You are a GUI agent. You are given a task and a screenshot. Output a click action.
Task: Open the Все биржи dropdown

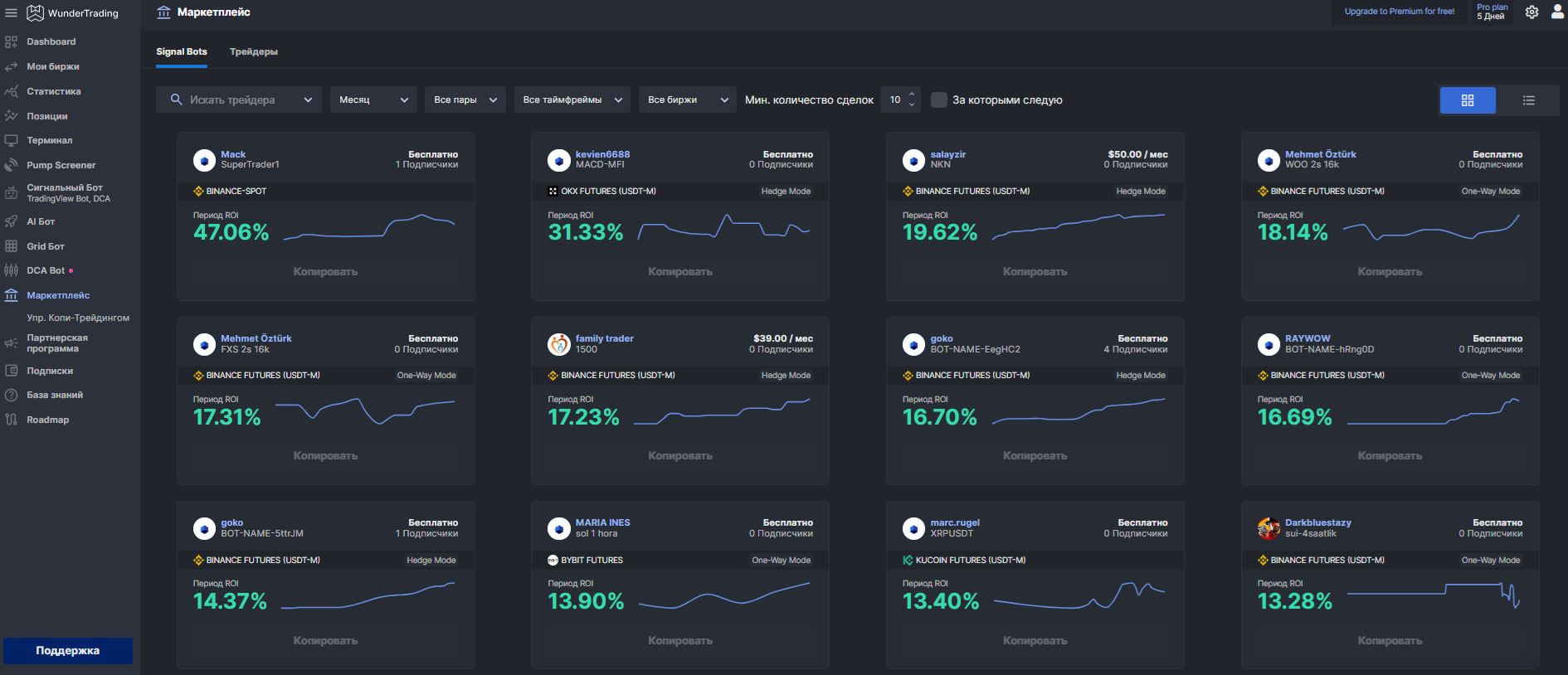click(688, 100)
